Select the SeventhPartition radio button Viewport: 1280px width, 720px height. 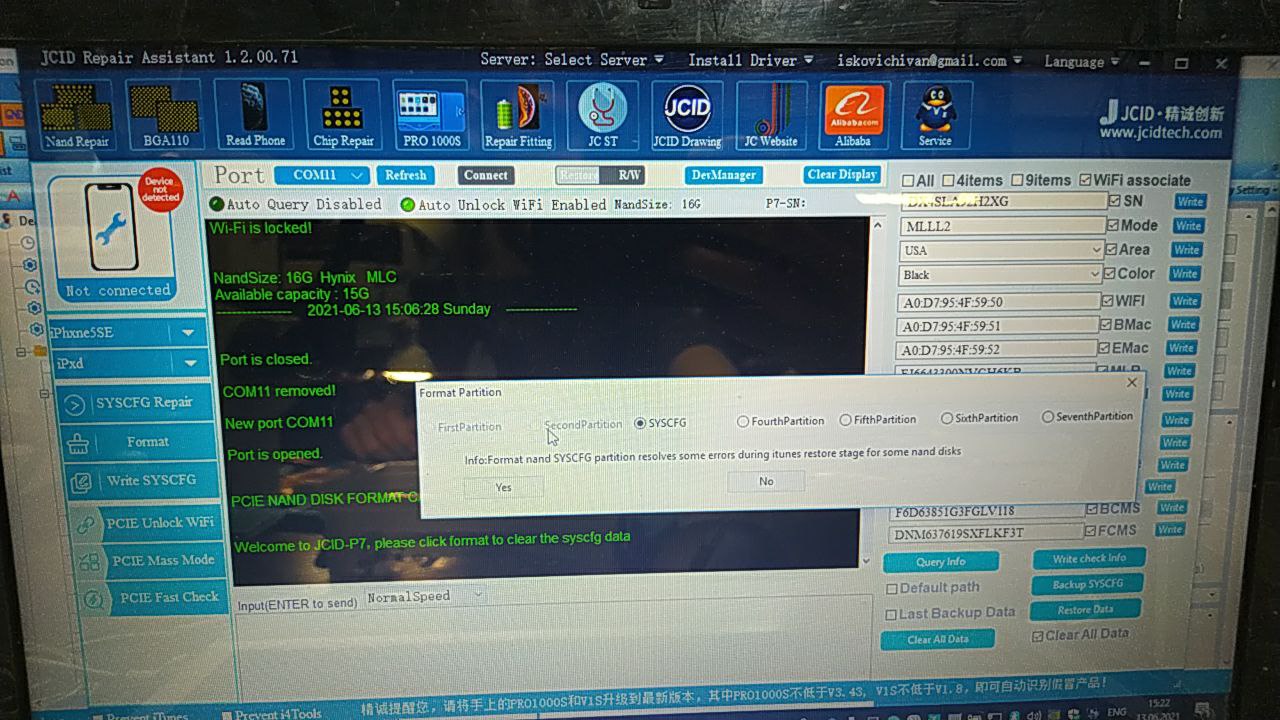(x=1048, y=417)
